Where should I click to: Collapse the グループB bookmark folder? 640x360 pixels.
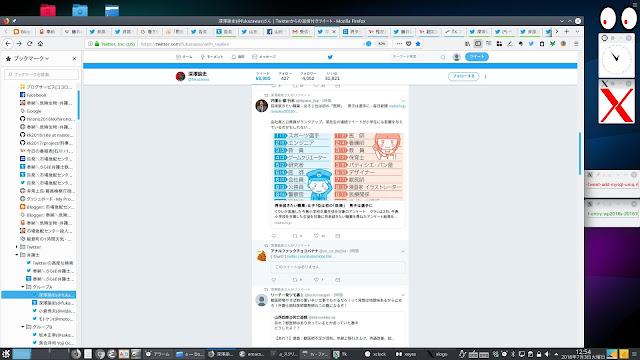[23, 327]
